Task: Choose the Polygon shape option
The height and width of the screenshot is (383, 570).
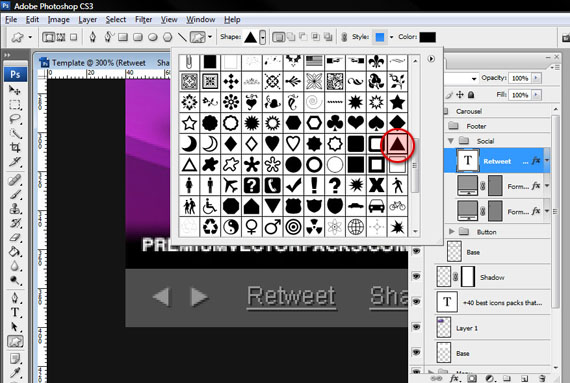Action: [167, 37]
